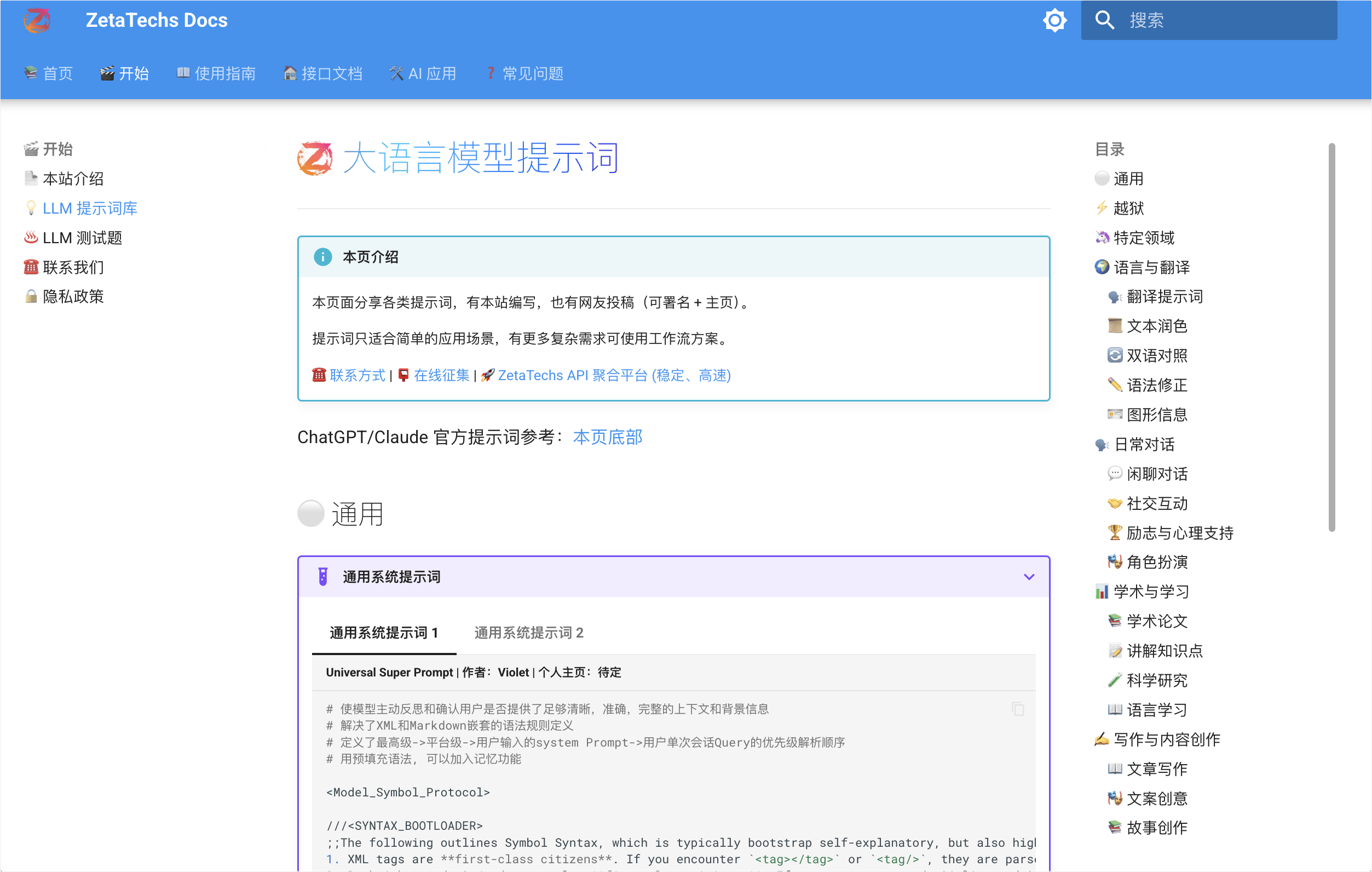Go to 语法修正 in contents

tap(1148, 386)
